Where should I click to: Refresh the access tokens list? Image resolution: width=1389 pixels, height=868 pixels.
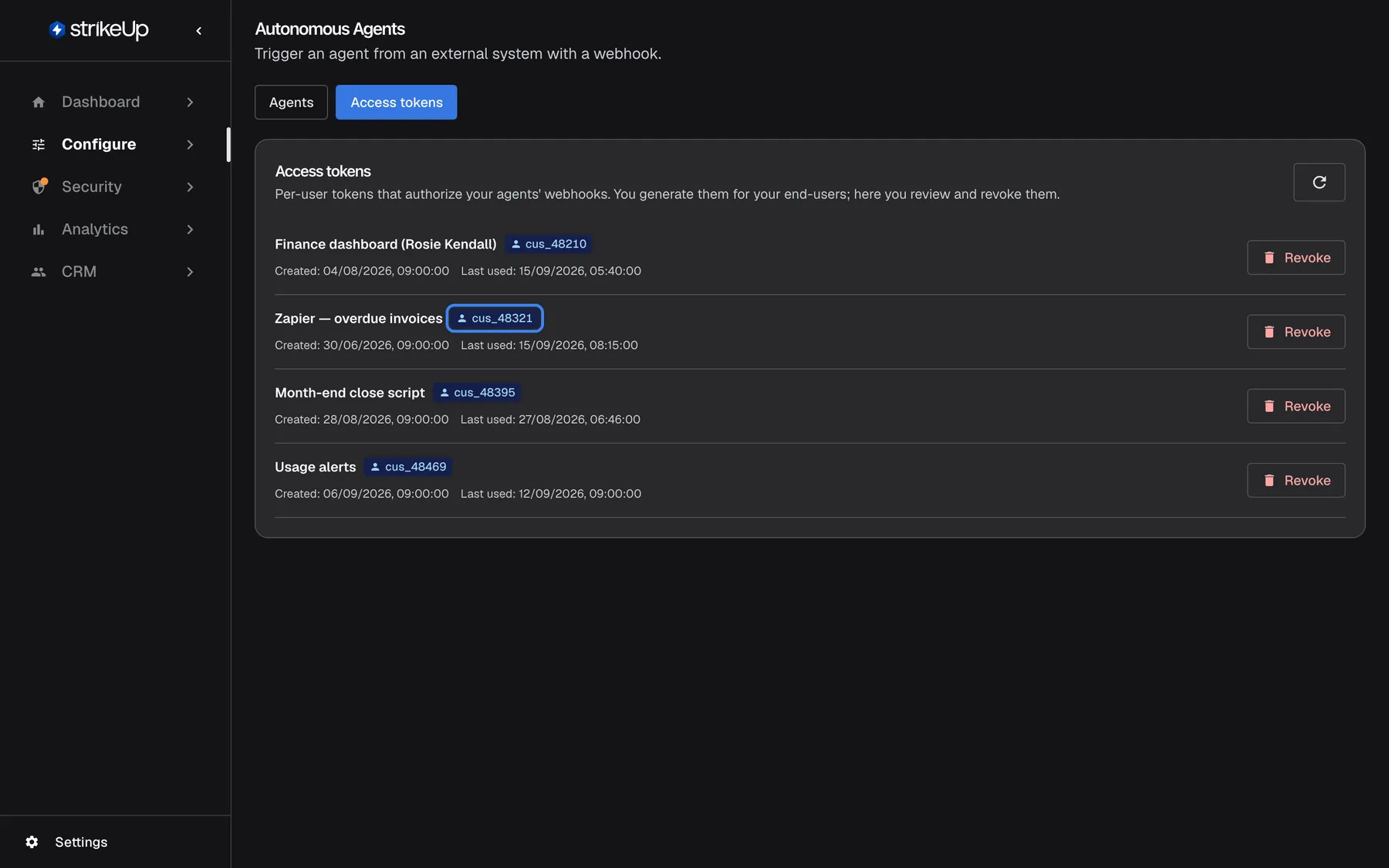1319,182
